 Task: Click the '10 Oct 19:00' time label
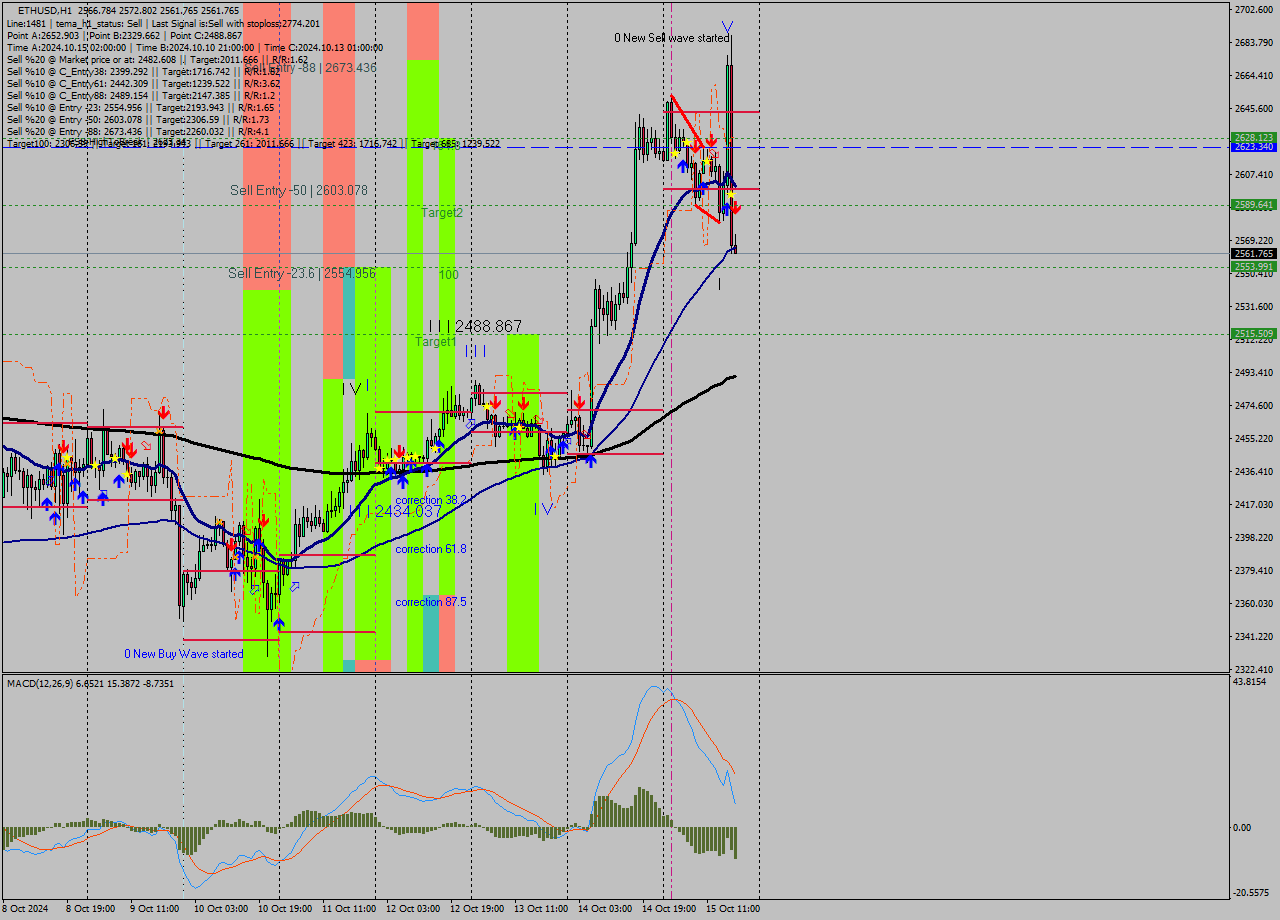(283, 909)
